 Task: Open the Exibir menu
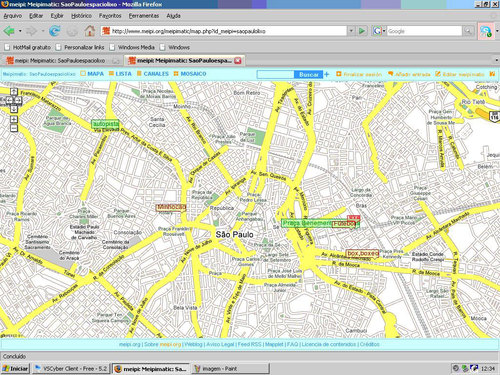tap(57, 16)
